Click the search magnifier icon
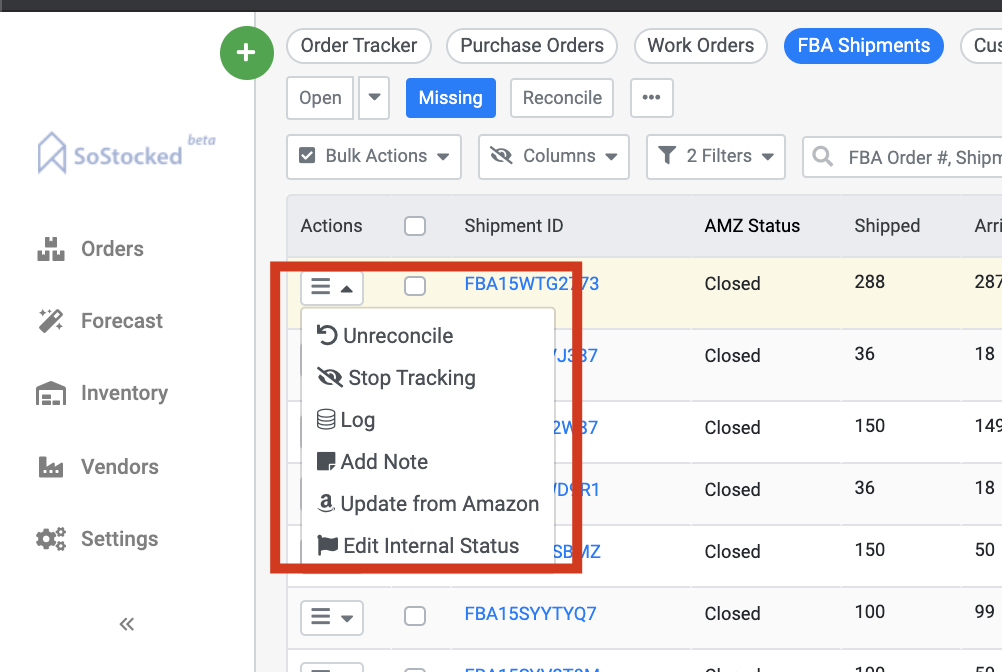 [822, 157]
